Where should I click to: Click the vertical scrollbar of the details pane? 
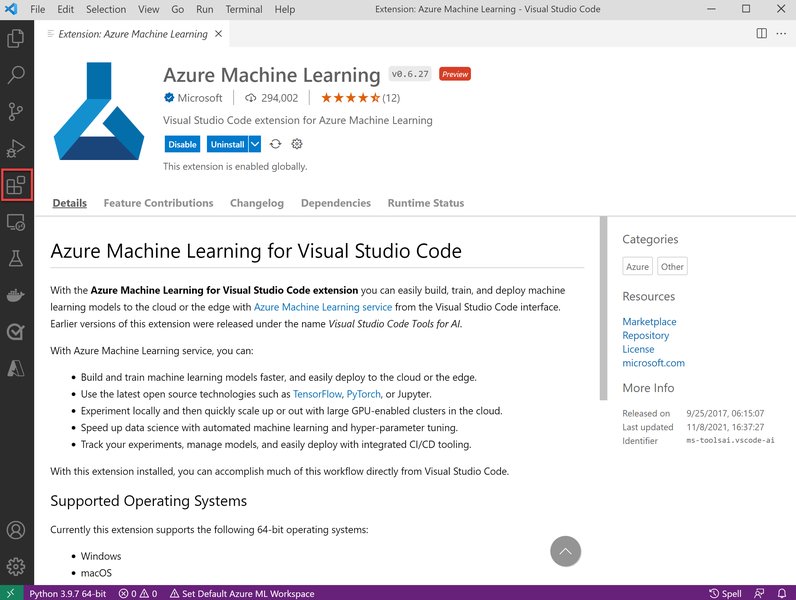click(x=603, y=308)
